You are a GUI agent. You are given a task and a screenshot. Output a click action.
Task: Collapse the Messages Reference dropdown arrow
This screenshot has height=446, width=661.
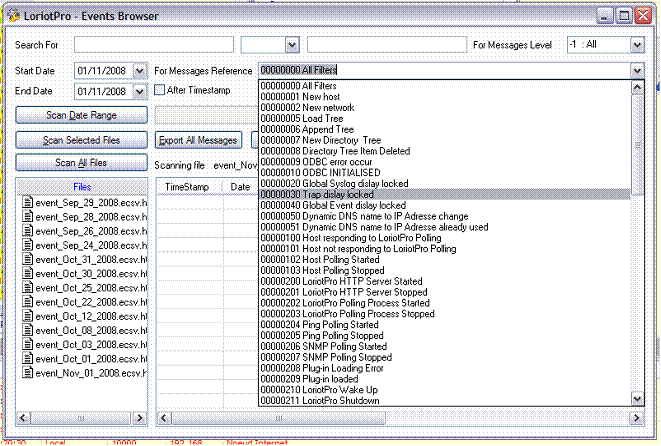637,70
